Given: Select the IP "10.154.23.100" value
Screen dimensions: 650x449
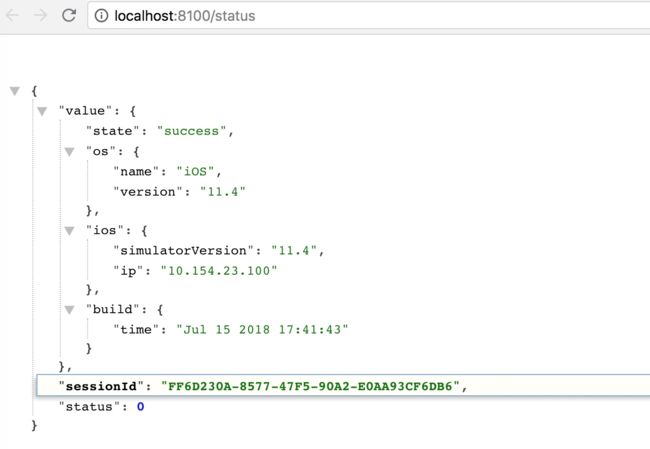Looking at the screenshot, I should pos(219,271).
